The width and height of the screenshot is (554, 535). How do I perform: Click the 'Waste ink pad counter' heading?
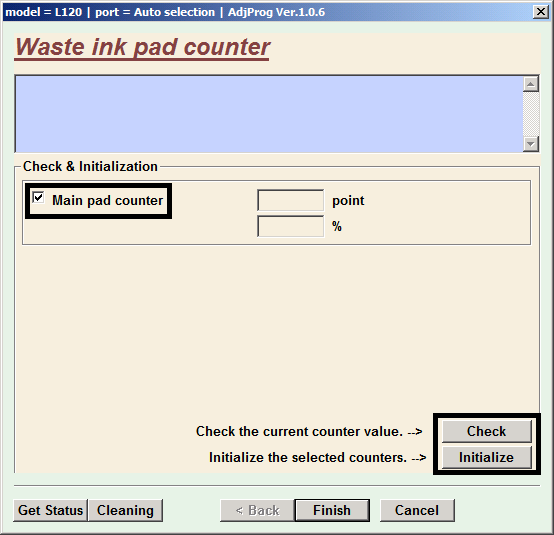pyautogui.click(x=142, y=48)
